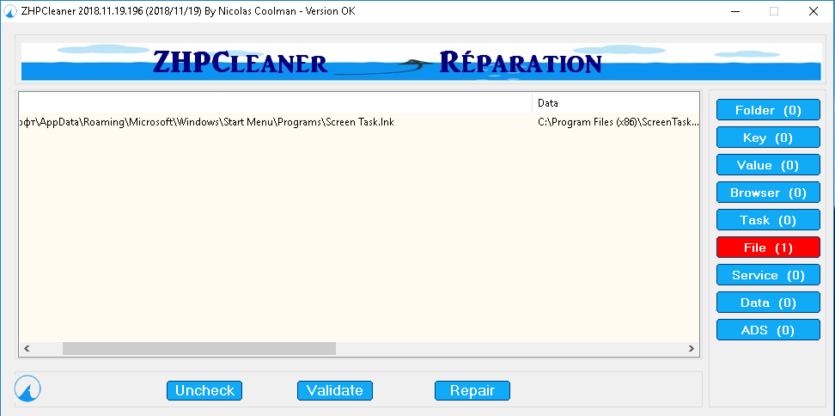The width and height of the screenshot is (835, 416).
Task: Select the Task (0) category
Action: click(x=768, y=220)
